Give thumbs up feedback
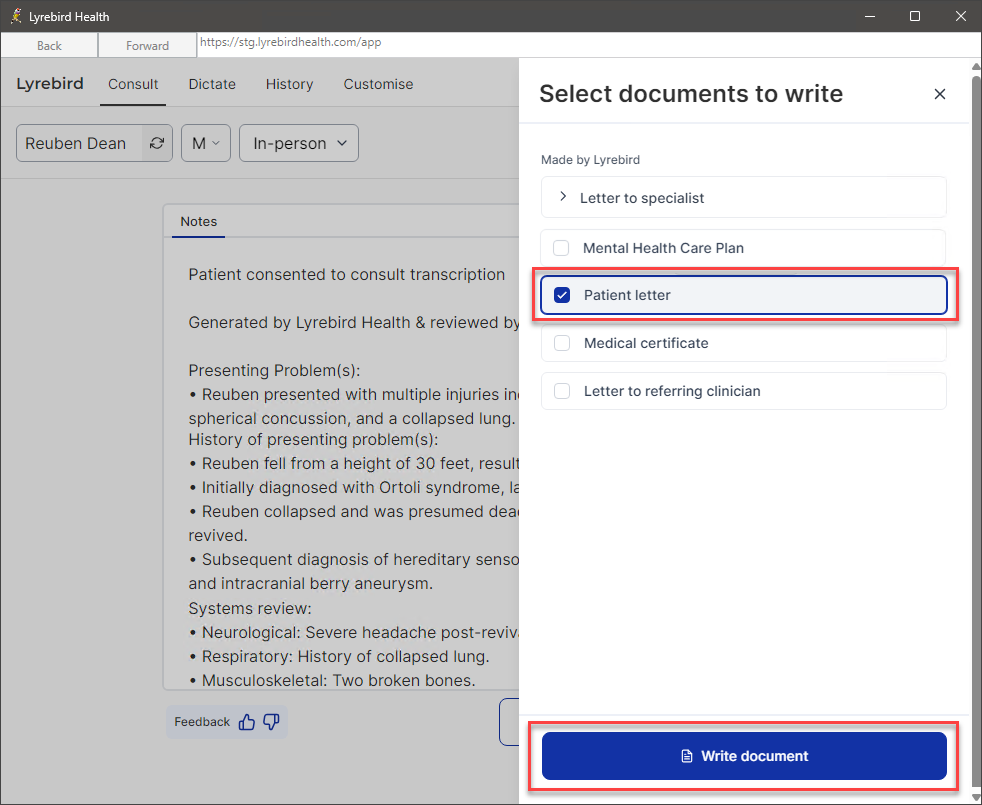 [247, 722]
